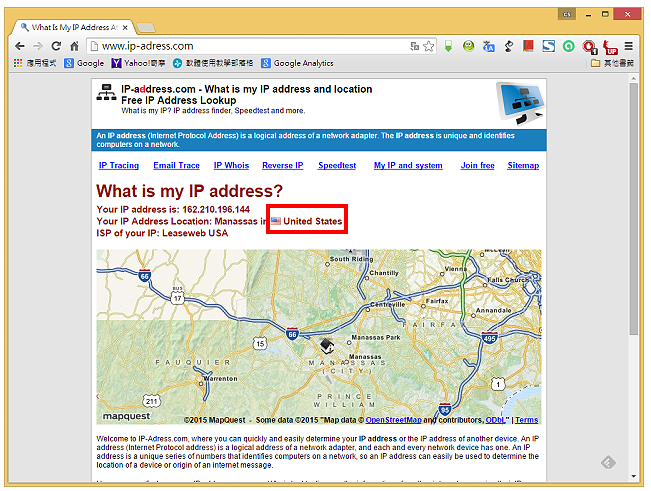Open the green smiley face extension
651x491 pixels.
click(468, 46)
